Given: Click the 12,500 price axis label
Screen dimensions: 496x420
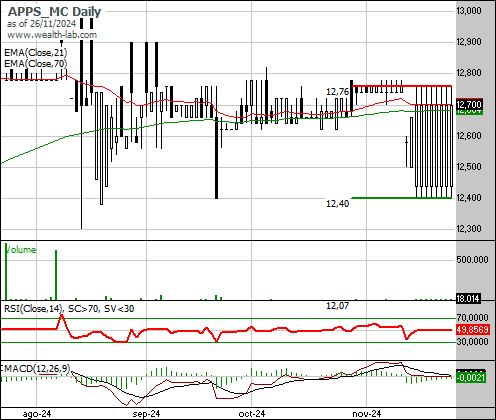Looking at the screenshot, I should tap(469, 167).
